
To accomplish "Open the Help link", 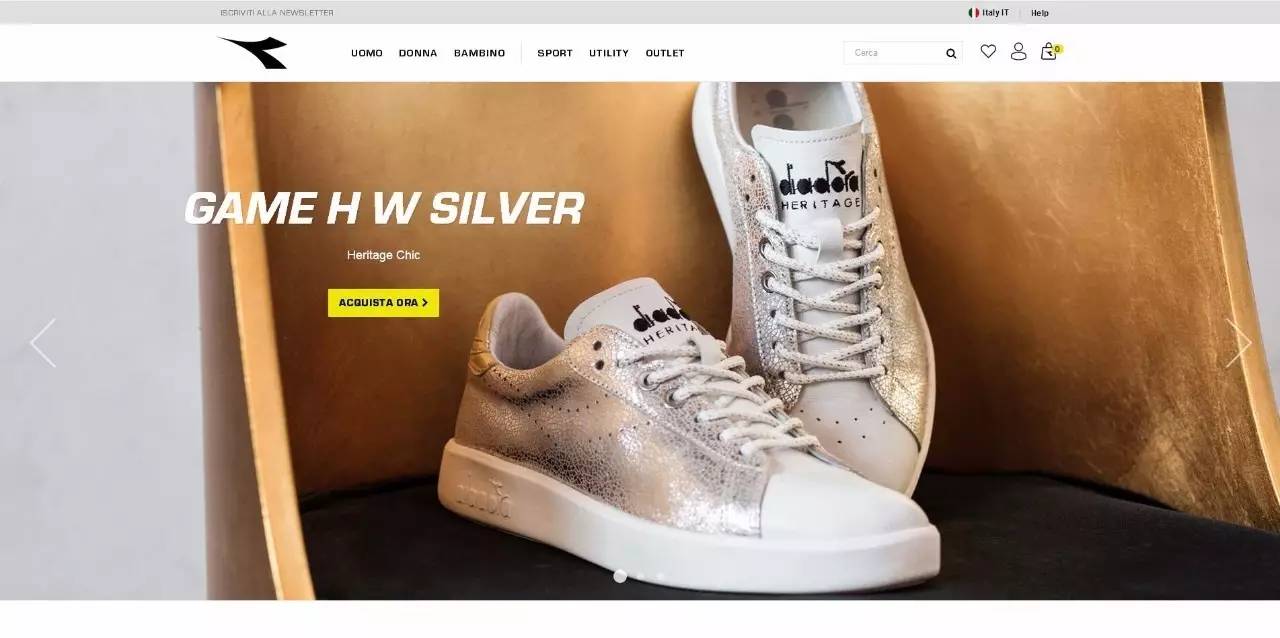I will [1040, 13].
